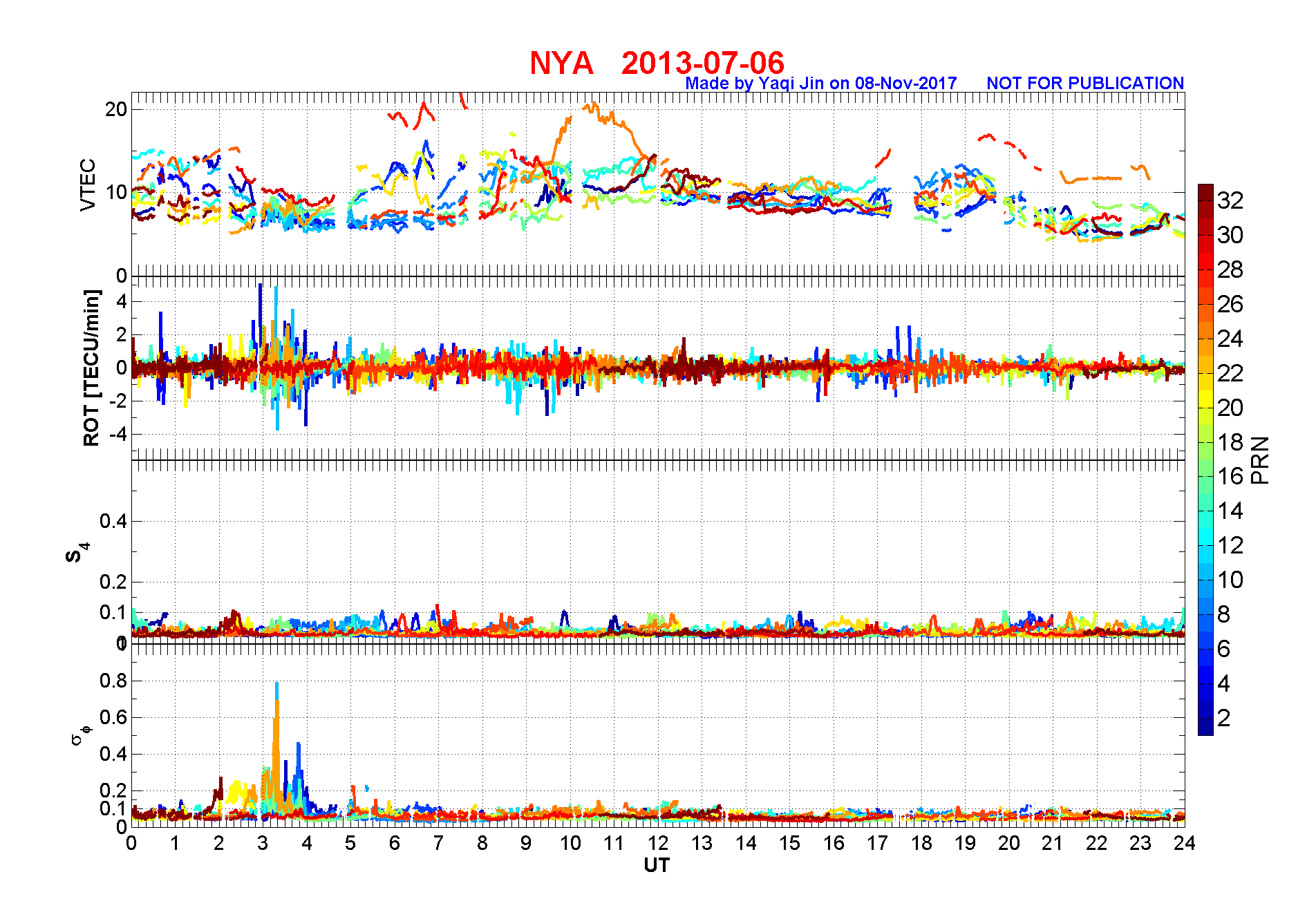Click colorbar tick label 26

(1230, 304)
